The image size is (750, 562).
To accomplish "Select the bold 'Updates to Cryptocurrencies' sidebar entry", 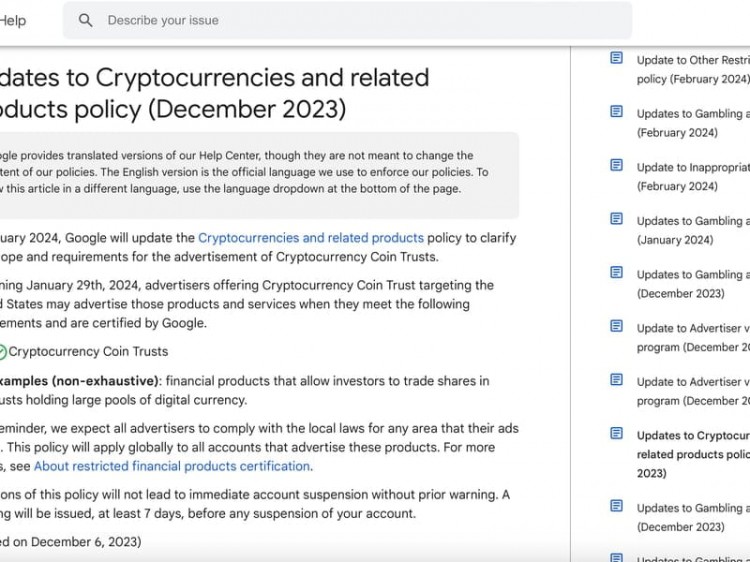I will click(x=693, y=454).
